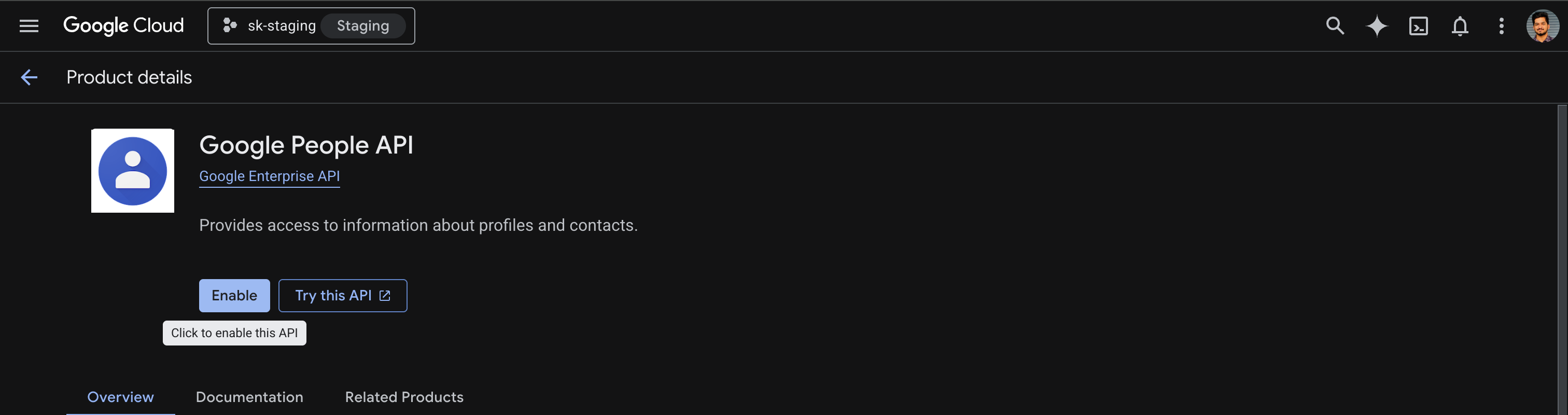Open the hamburger navigation menu
The height and width of the screenshot is (415, 1568).
[29, 25]
